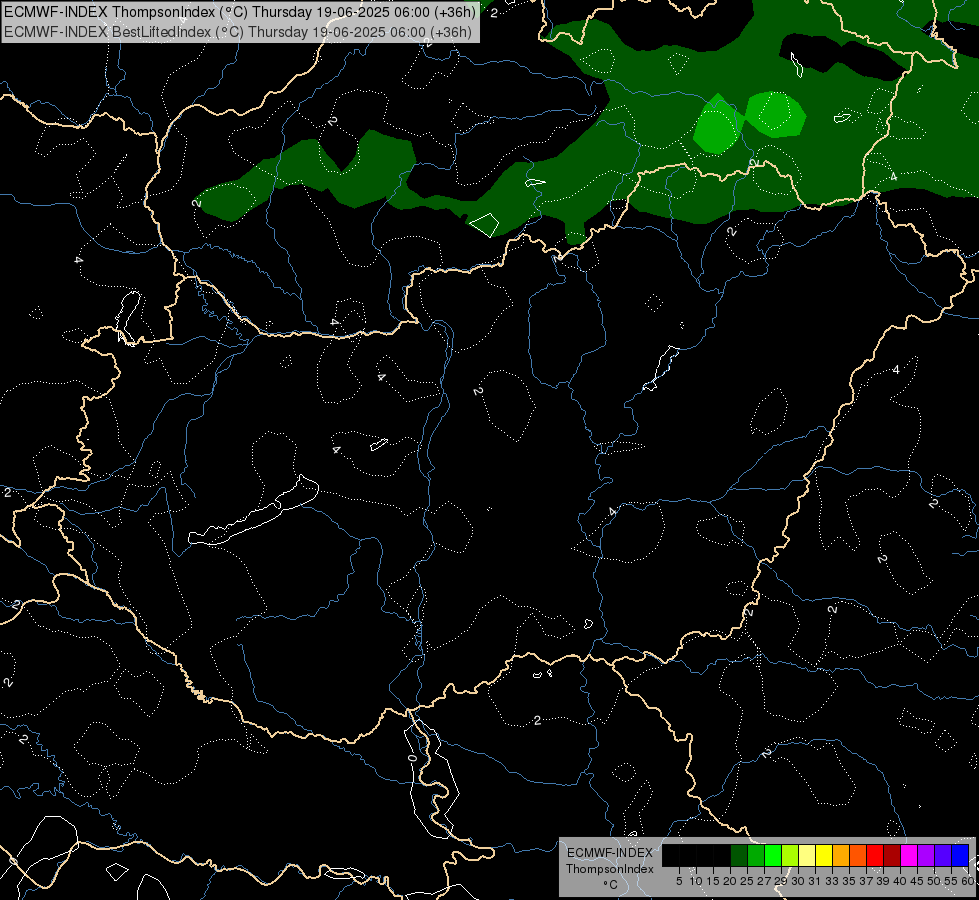The height and width of the screenshot is (900, 979).
Task: Select the indigo 50-55 legend swatch
Action: 943,855
